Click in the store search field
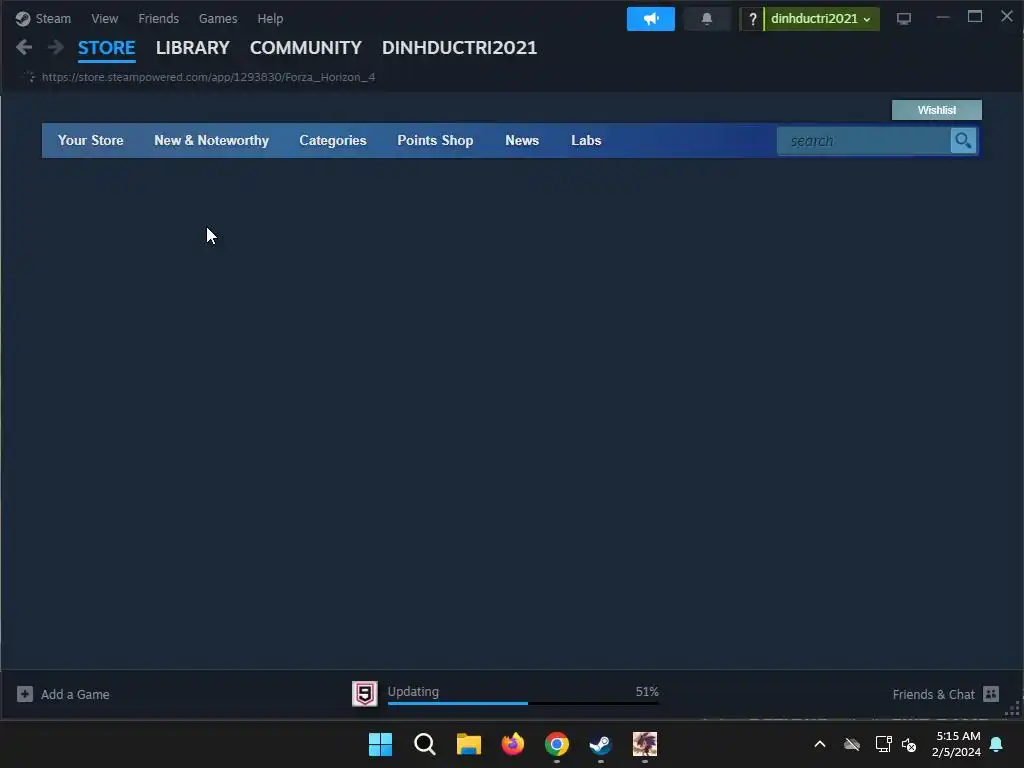Image resolution: width=1024 pixels, height=768 pixels. tap(863, 140)
